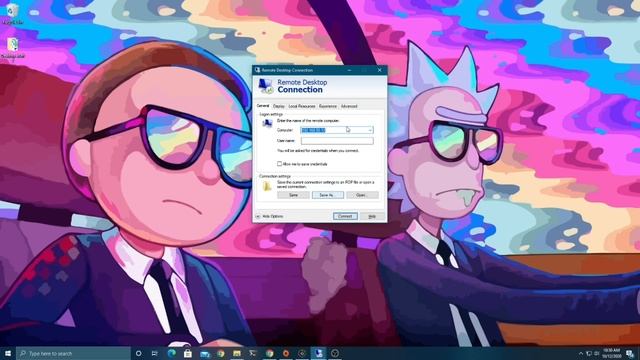Close the Remote Desktop Connection window
This screenshot has height=360, width=640.
pos(380,70)
